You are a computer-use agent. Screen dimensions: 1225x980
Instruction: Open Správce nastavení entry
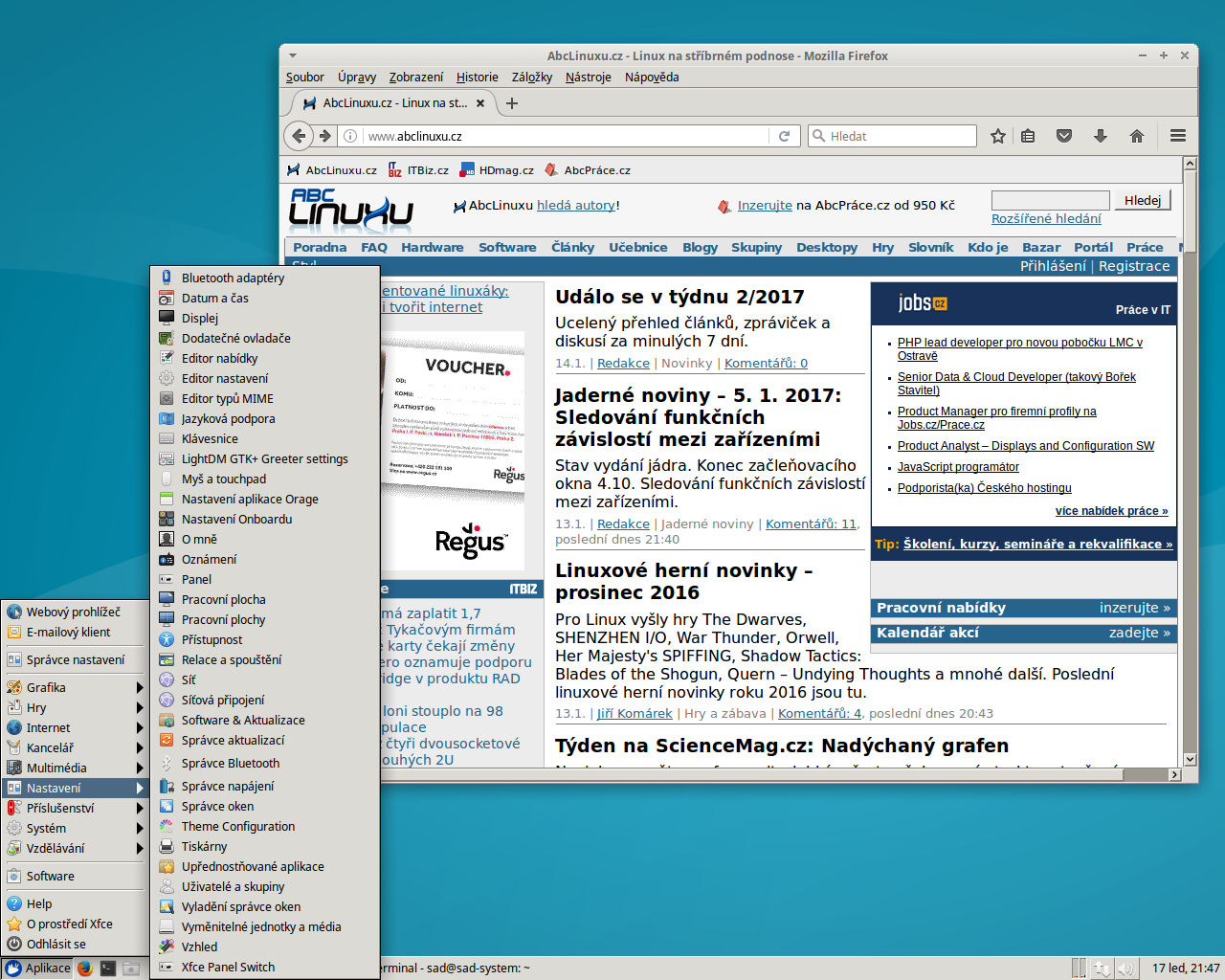click(75, 659)
